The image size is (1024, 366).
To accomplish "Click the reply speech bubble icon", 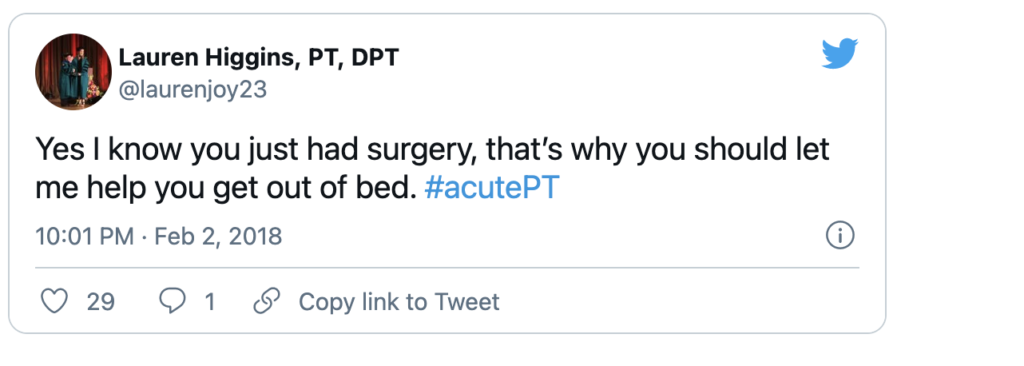I will click(173, 301).
